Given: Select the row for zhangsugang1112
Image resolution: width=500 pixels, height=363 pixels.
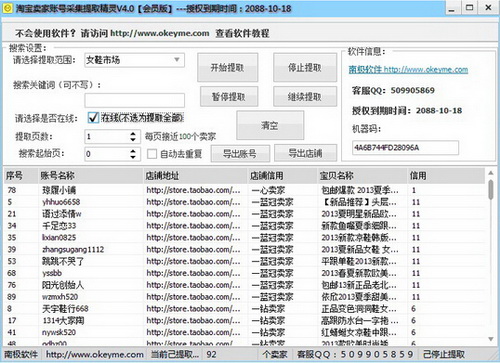Looking at the screenshot, I should coord(244,249).
